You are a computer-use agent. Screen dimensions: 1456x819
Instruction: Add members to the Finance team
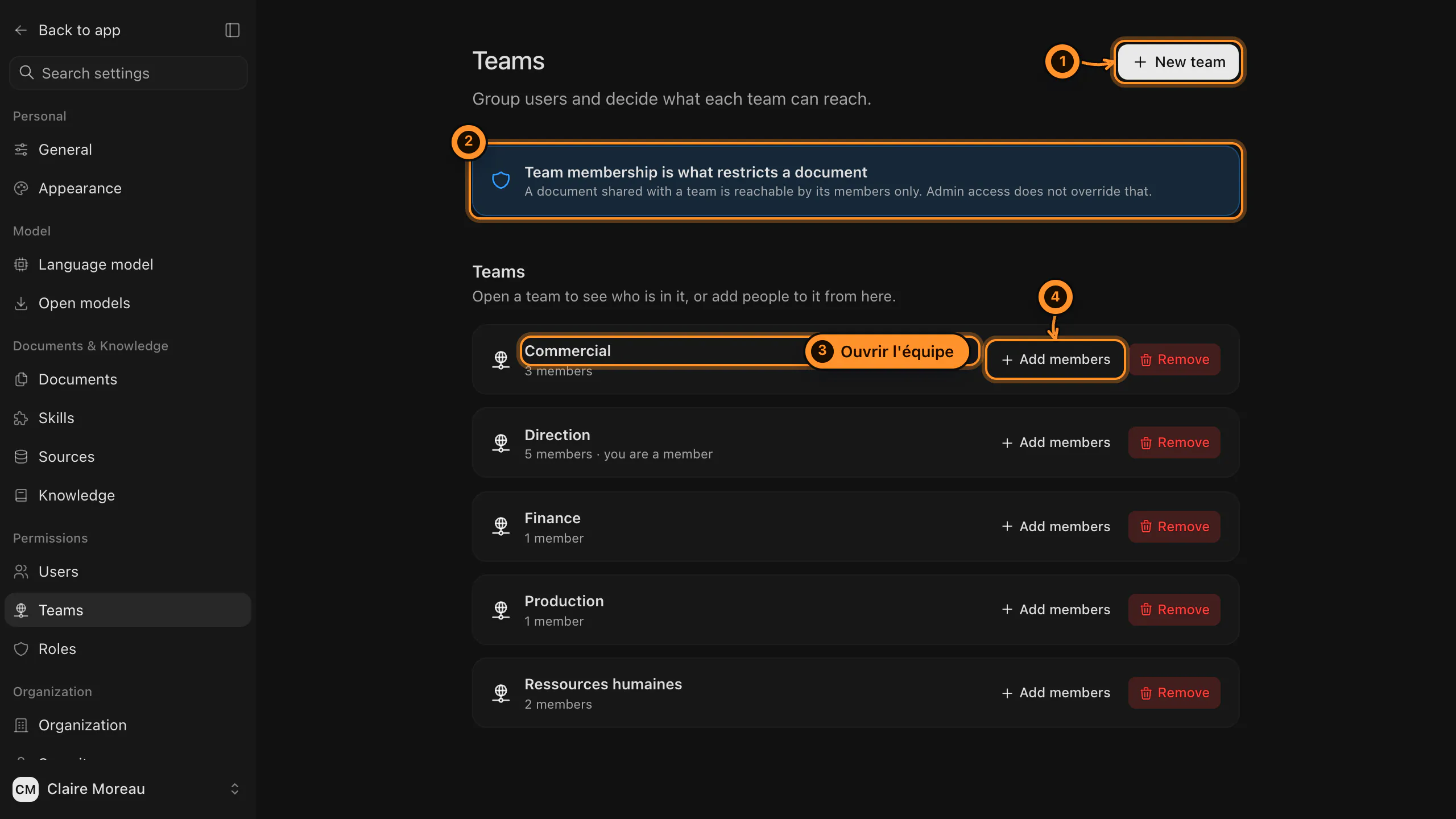[x=1056, y=527]
